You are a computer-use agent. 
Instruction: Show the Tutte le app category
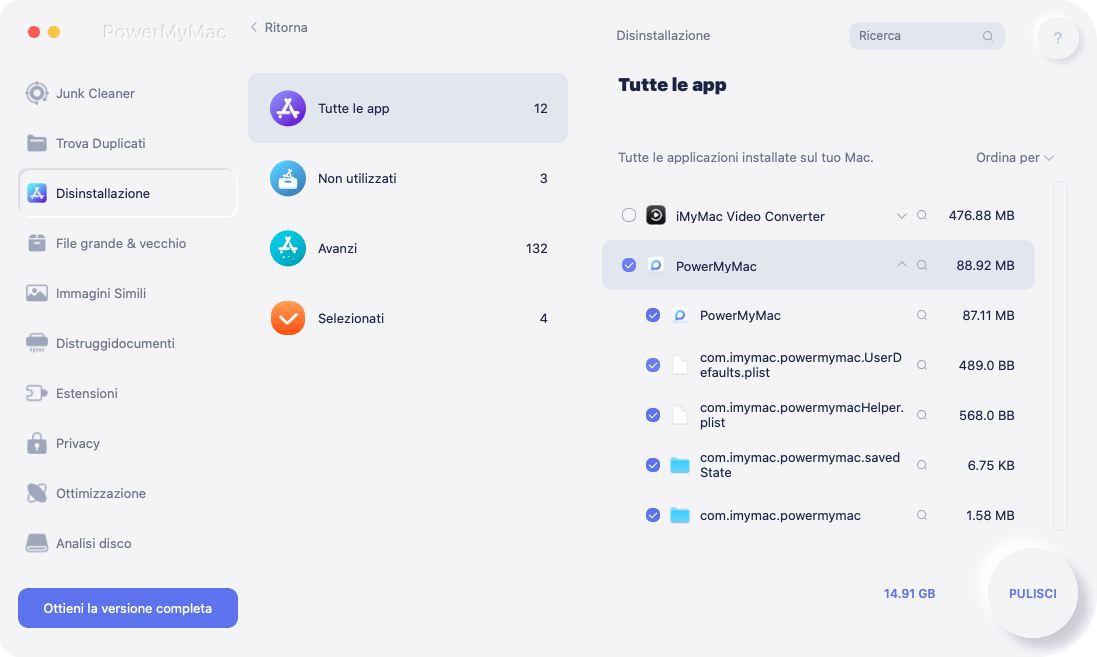pyautogui.click(x=408, y=108)
